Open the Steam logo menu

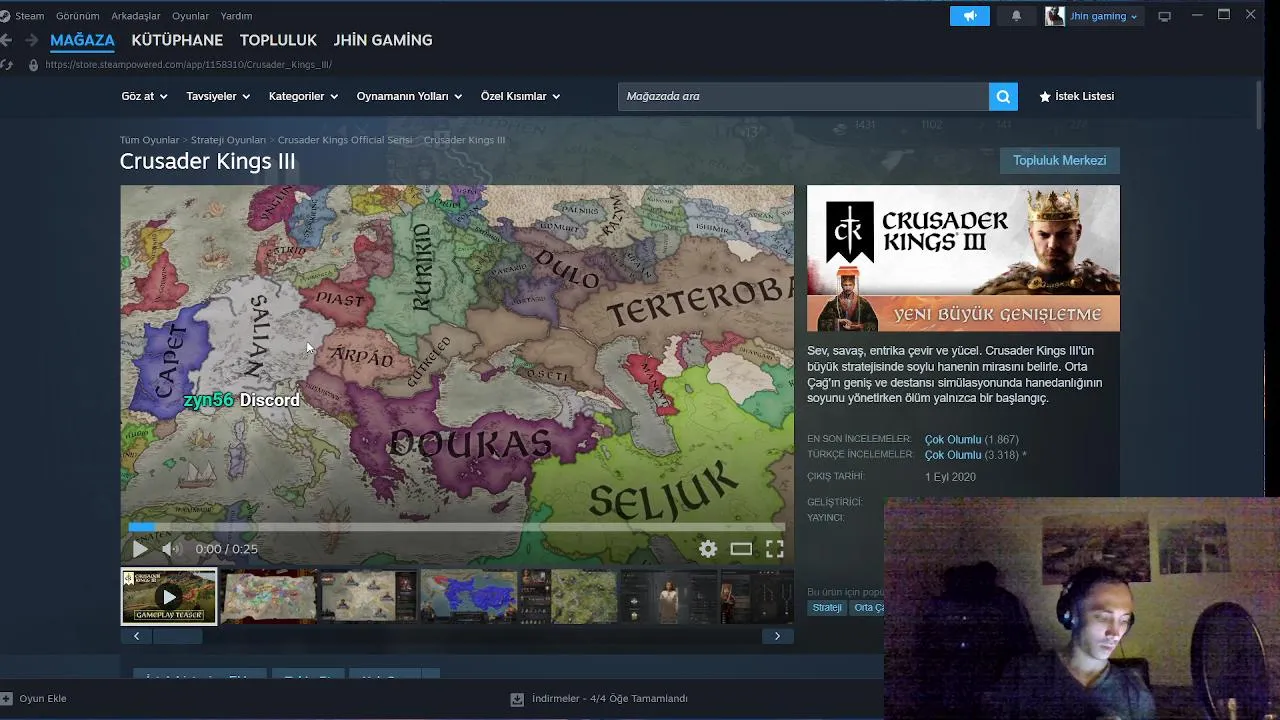(x=5, y=16)
